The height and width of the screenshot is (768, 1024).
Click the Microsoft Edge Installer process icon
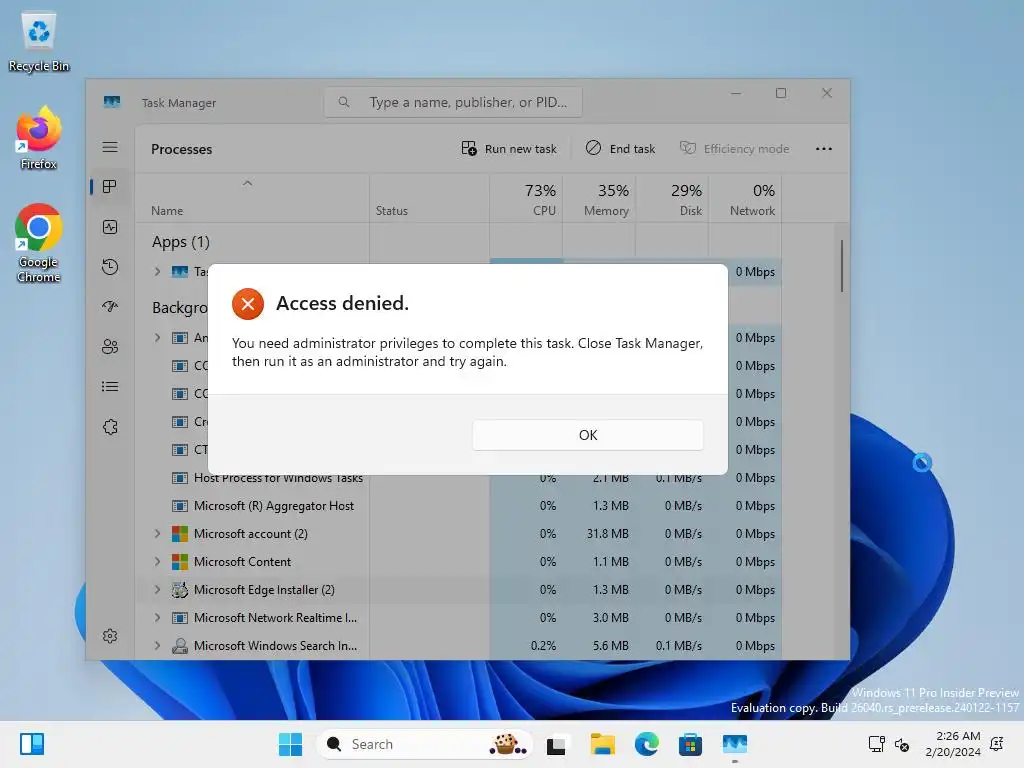pyautogui.click(x=180, y=590)
